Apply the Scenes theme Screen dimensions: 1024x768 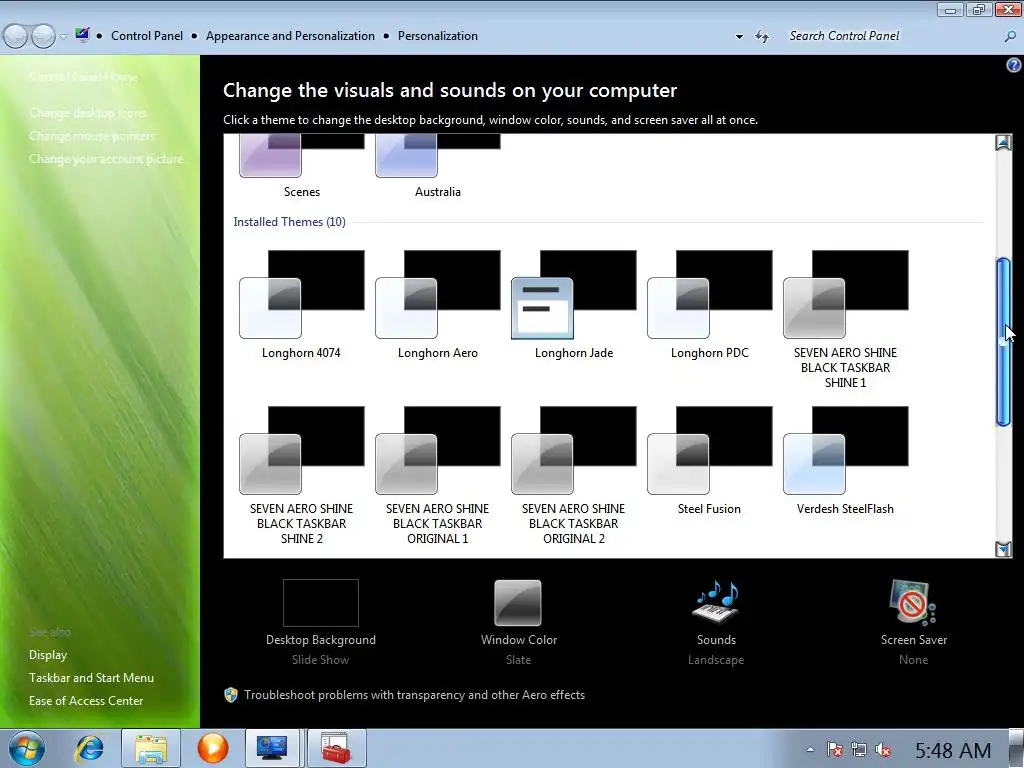302,166
